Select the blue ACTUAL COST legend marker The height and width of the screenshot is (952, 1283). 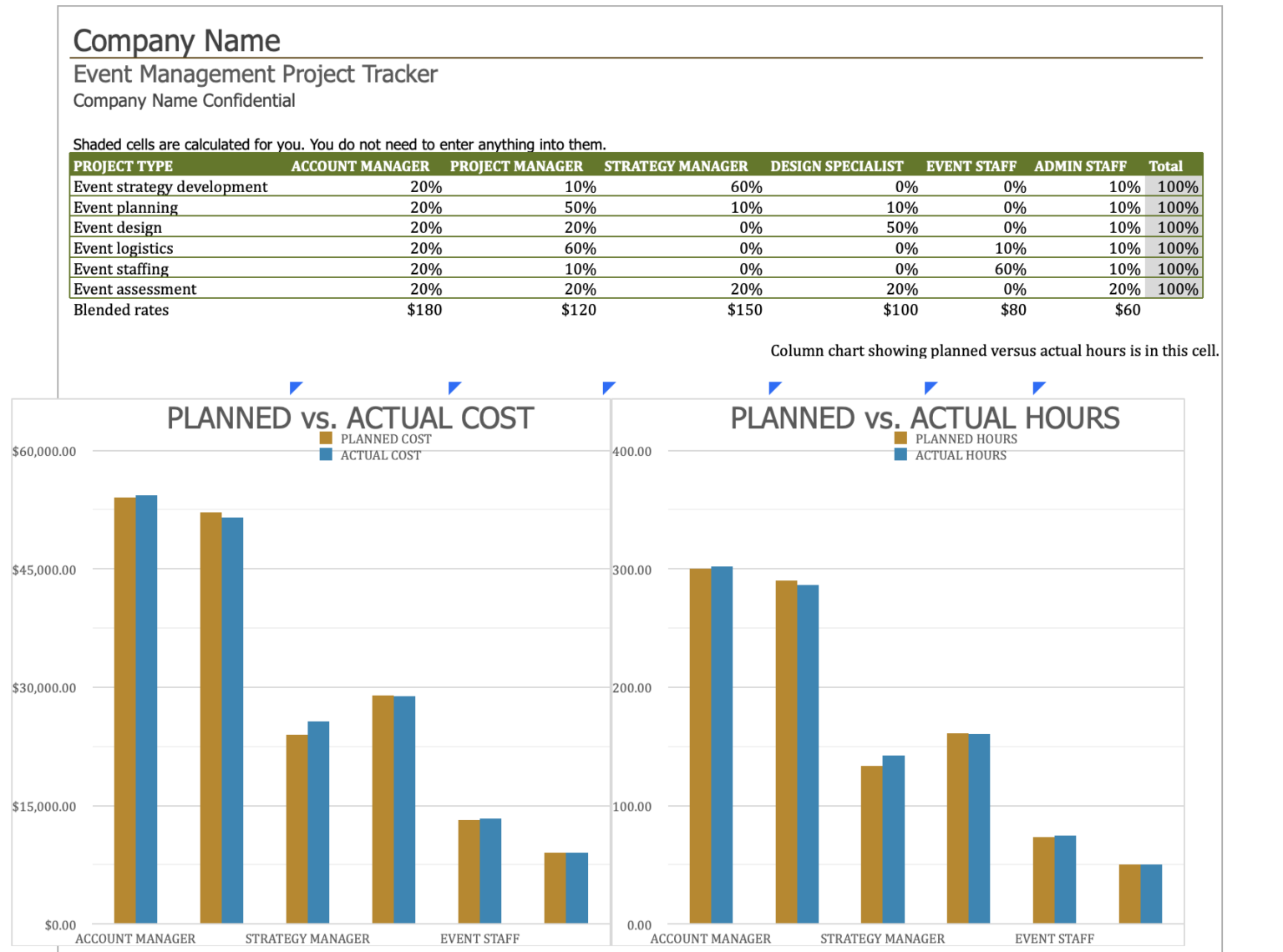pyautogui.click(x=326, y=455)
